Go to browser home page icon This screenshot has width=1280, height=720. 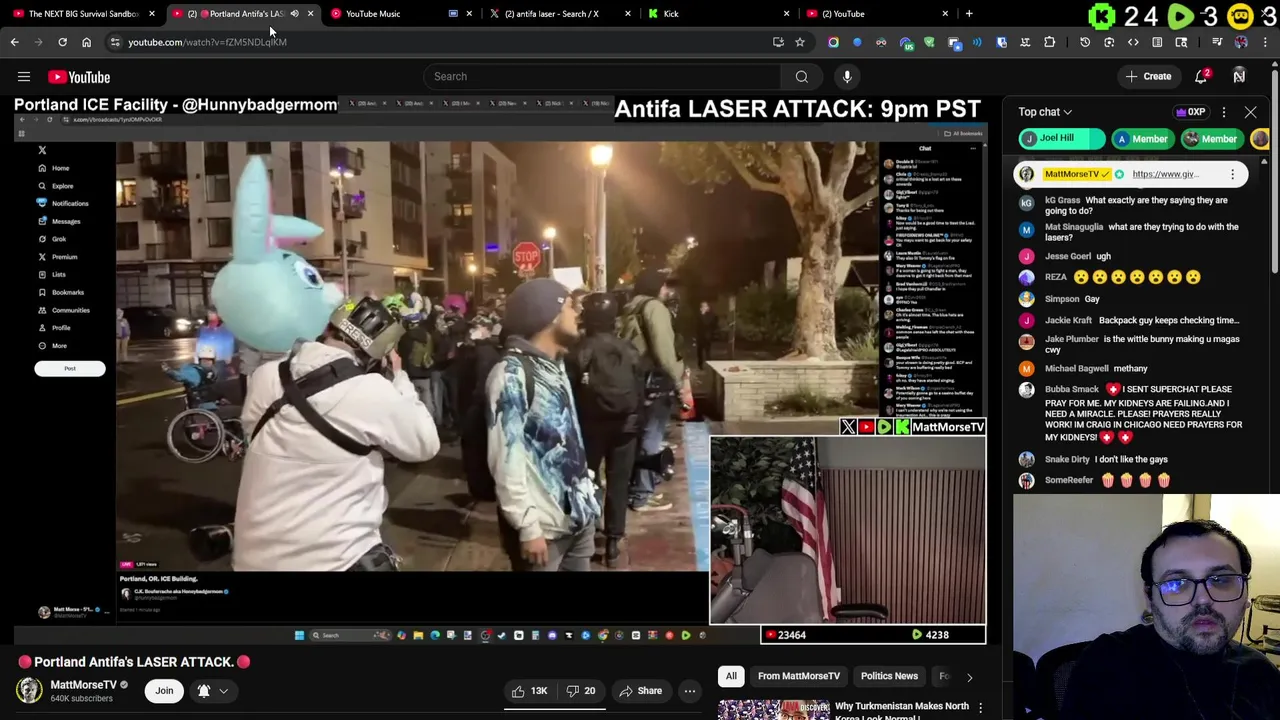86,42
